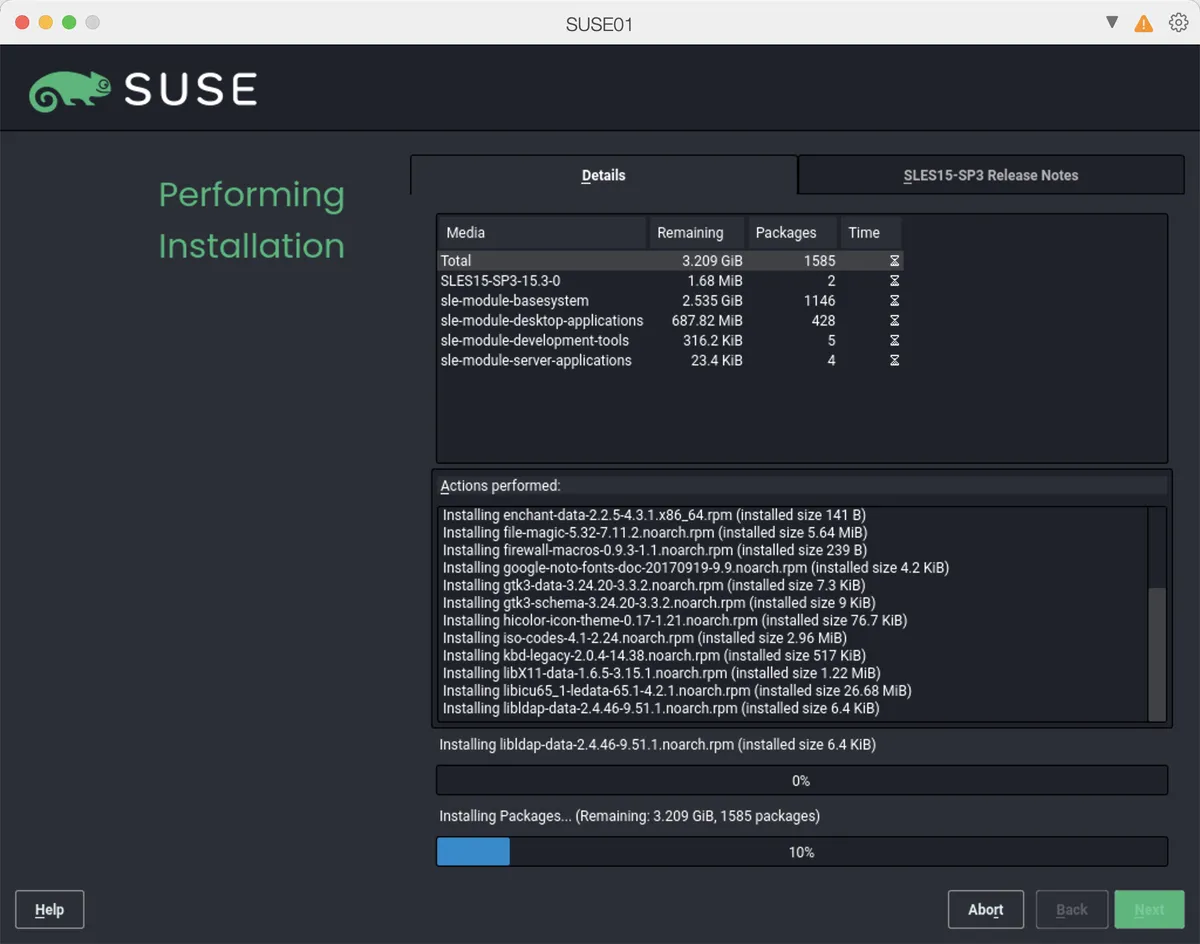The height and width of the screenshot is (944, 1200).
Task: Select the sle-module-basesystem row
Action: coord(600,300)
